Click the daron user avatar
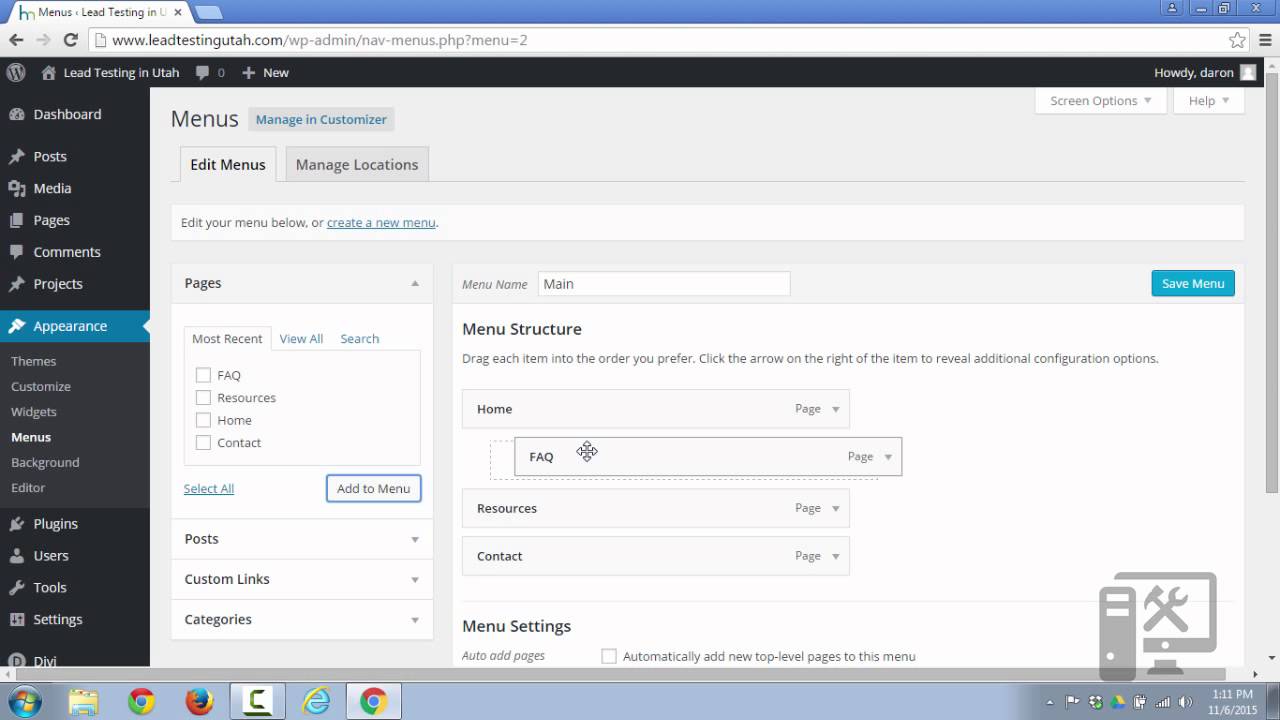This screenshot has height=720, width=1280. (1248, 72)
